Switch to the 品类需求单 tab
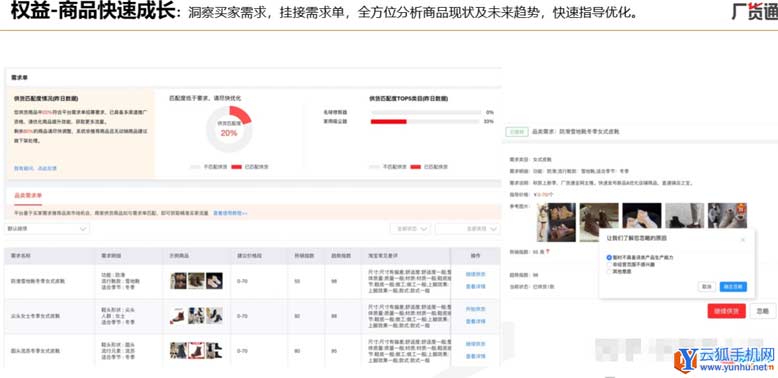778x378 pixels. point(28,195)
